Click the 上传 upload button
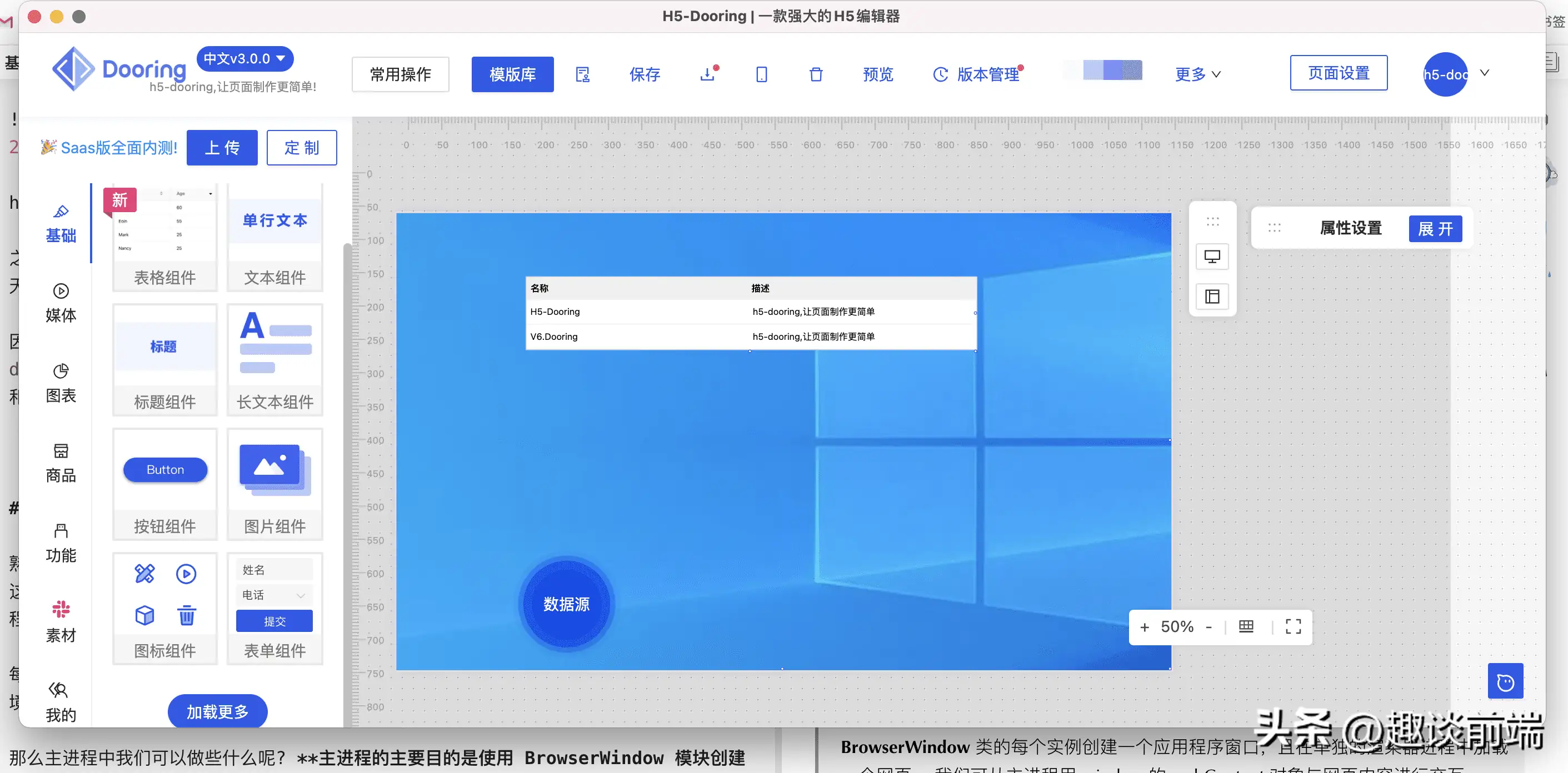 click(222, 147)
